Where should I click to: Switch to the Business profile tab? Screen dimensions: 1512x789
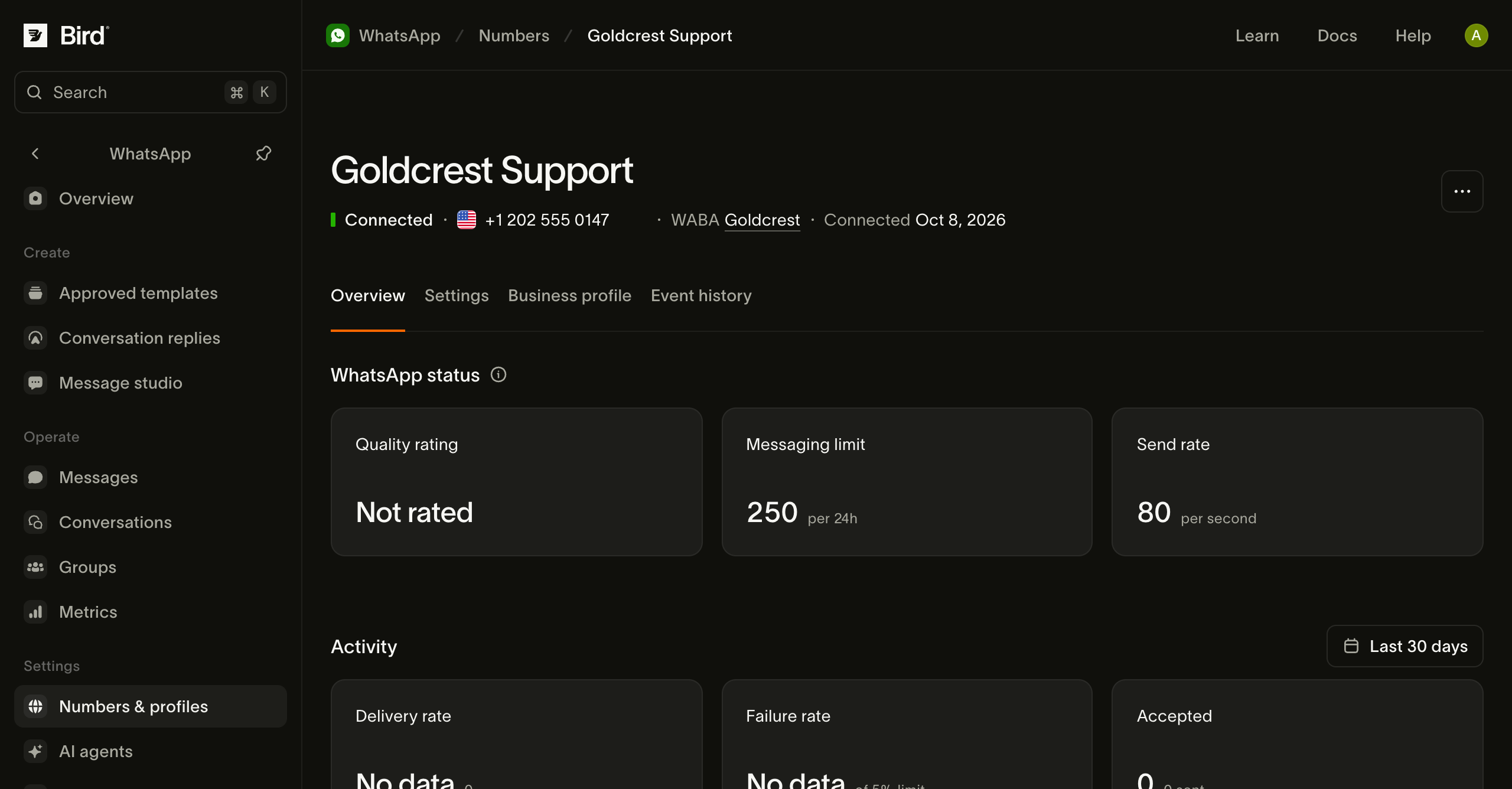point(569,295)
